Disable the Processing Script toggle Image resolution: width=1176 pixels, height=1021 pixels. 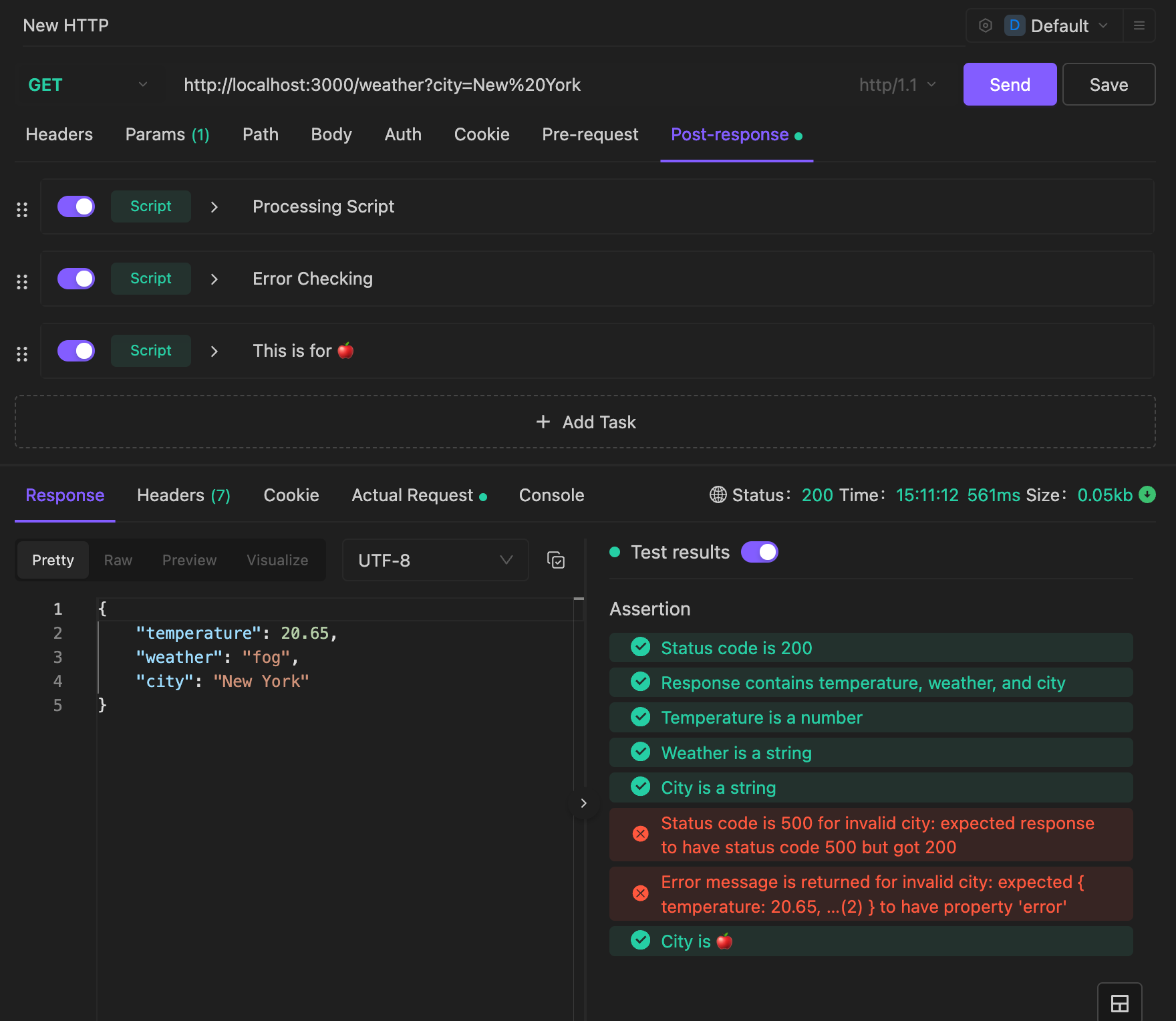[76, 206]
